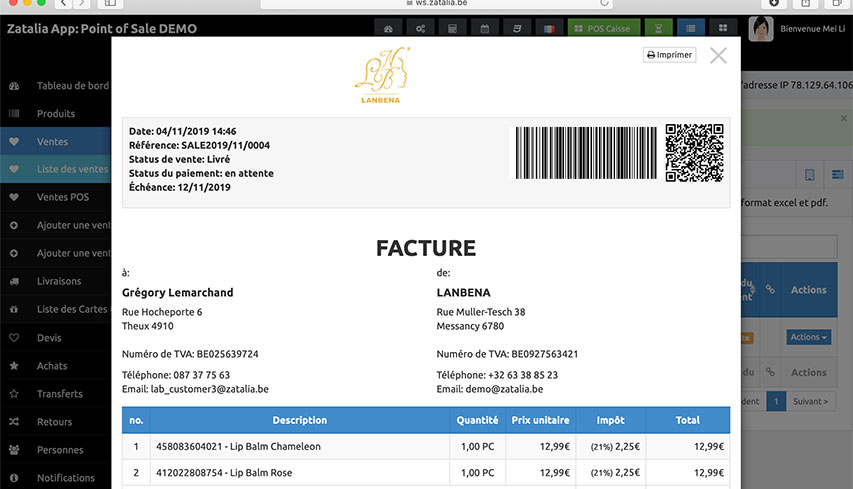Image resolution: width=853 pixels, height=489 pixels.
Task: Open the Safari downloads icon
Action: (x=774, y=3)
